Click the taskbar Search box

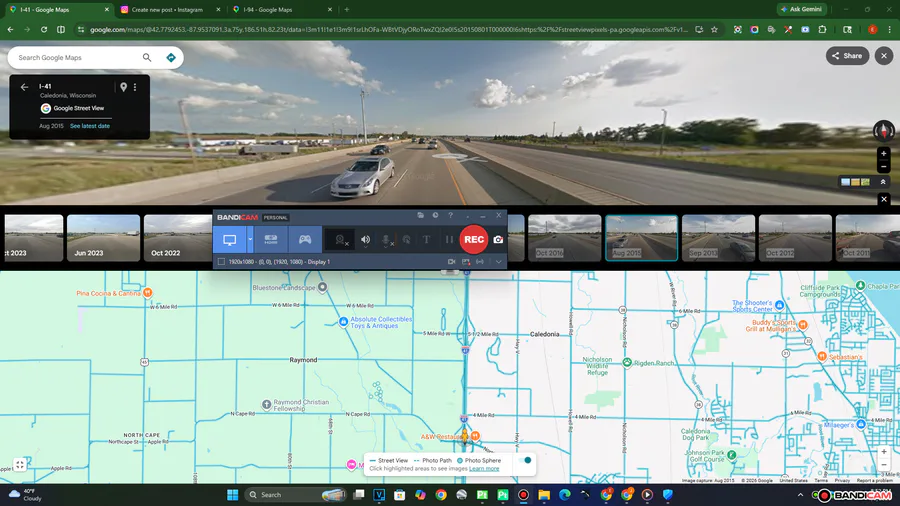[296, 495]
